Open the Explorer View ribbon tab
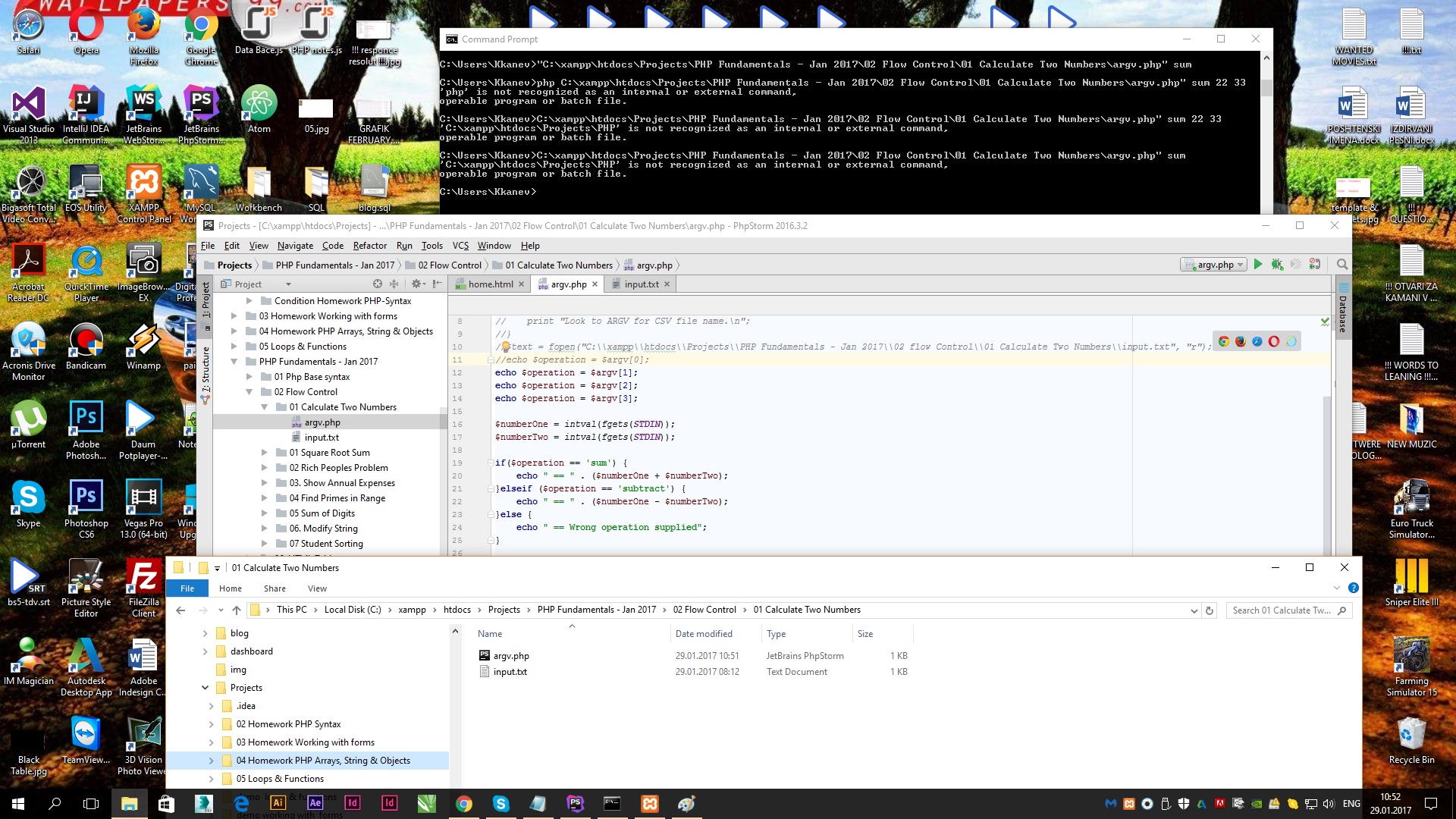The height and width of the screenshot is (819, 1456). click(317, 588)
